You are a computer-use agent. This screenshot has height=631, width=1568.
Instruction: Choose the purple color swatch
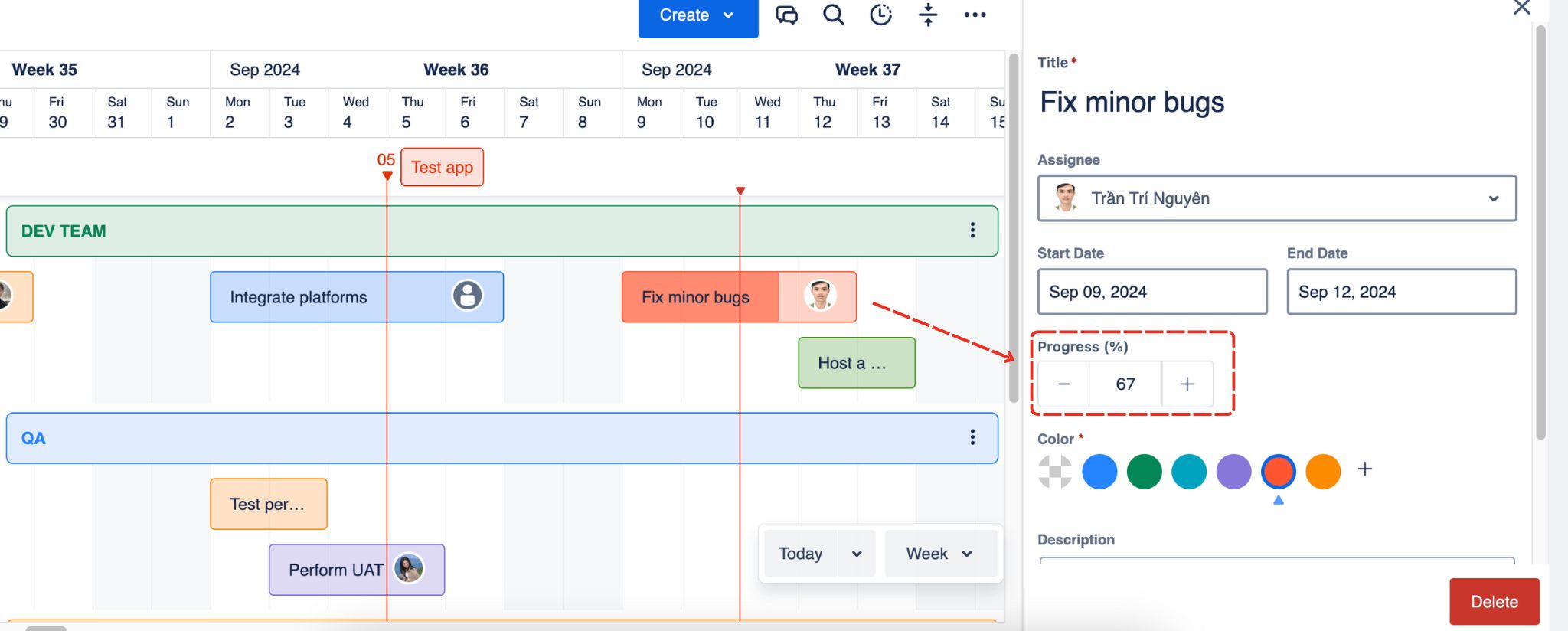tap(1233, 472)
